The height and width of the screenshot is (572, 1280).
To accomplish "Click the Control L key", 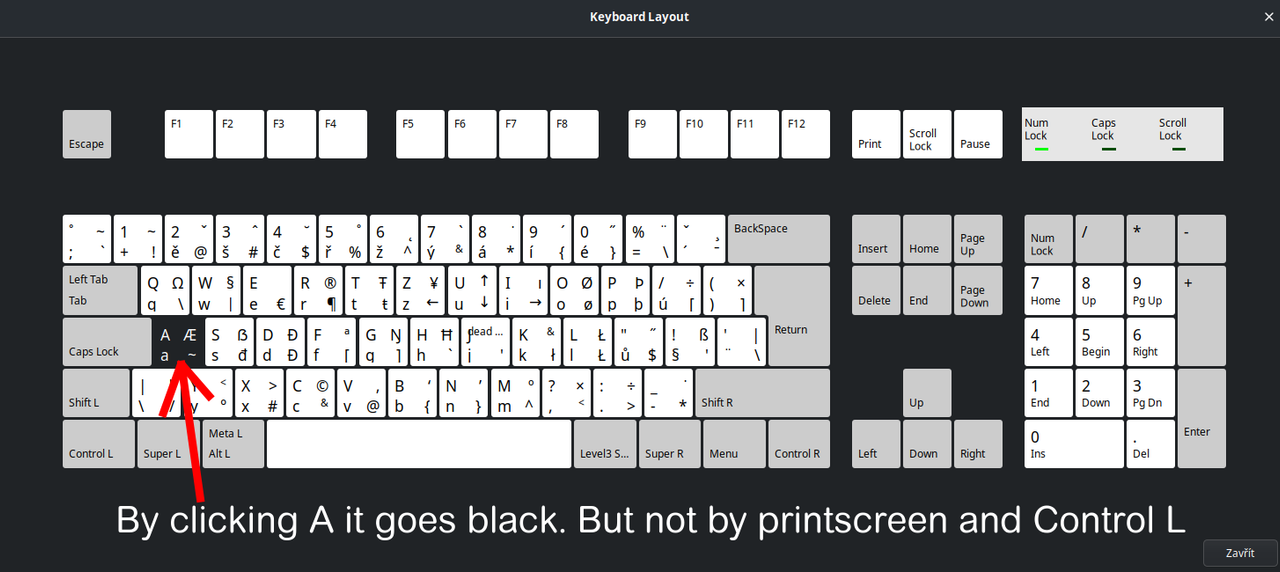I will pyautogui.click(x=98, y=444).
